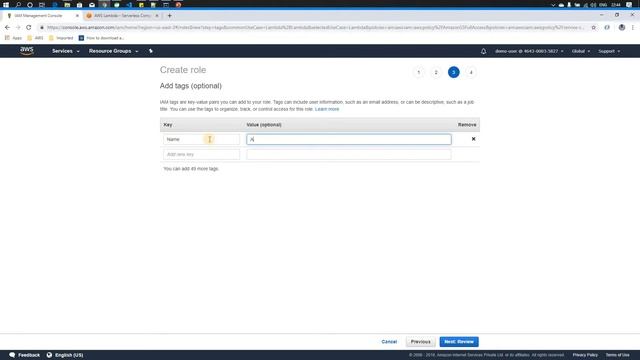Screen dimensions: 640x360
Task: Open the Privacy Policy link
Action: click(585, 355)
